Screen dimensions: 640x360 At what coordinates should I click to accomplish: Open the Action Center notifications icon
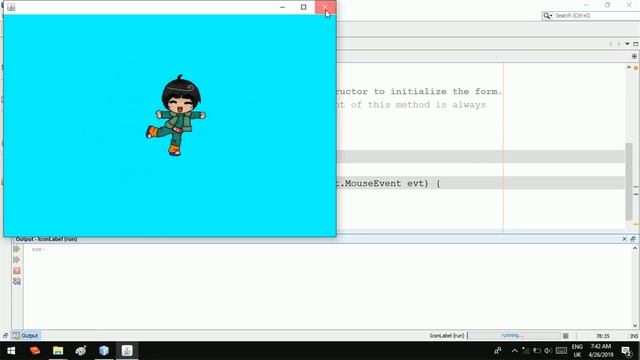click(627, 351)
